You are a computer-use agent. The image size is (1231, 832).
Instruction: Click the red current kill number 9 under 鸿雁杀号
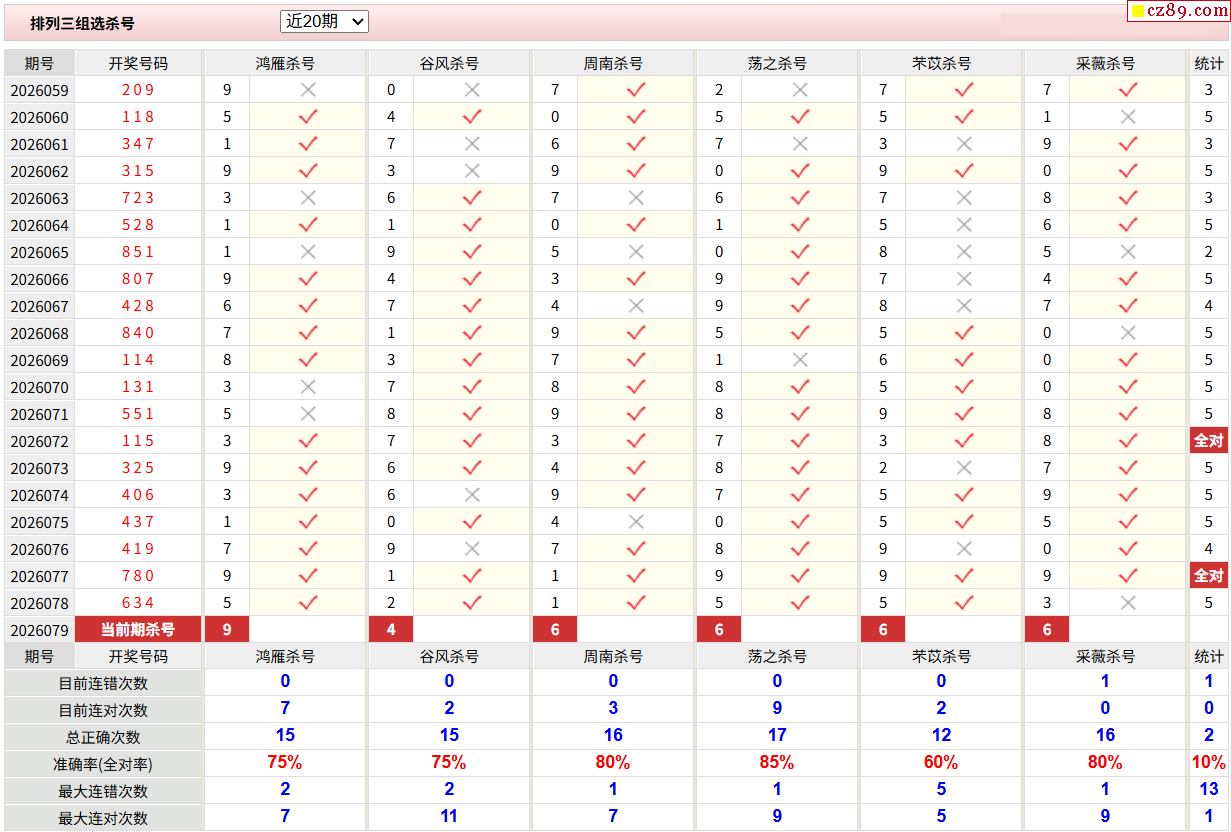click(x=227, y=630)
